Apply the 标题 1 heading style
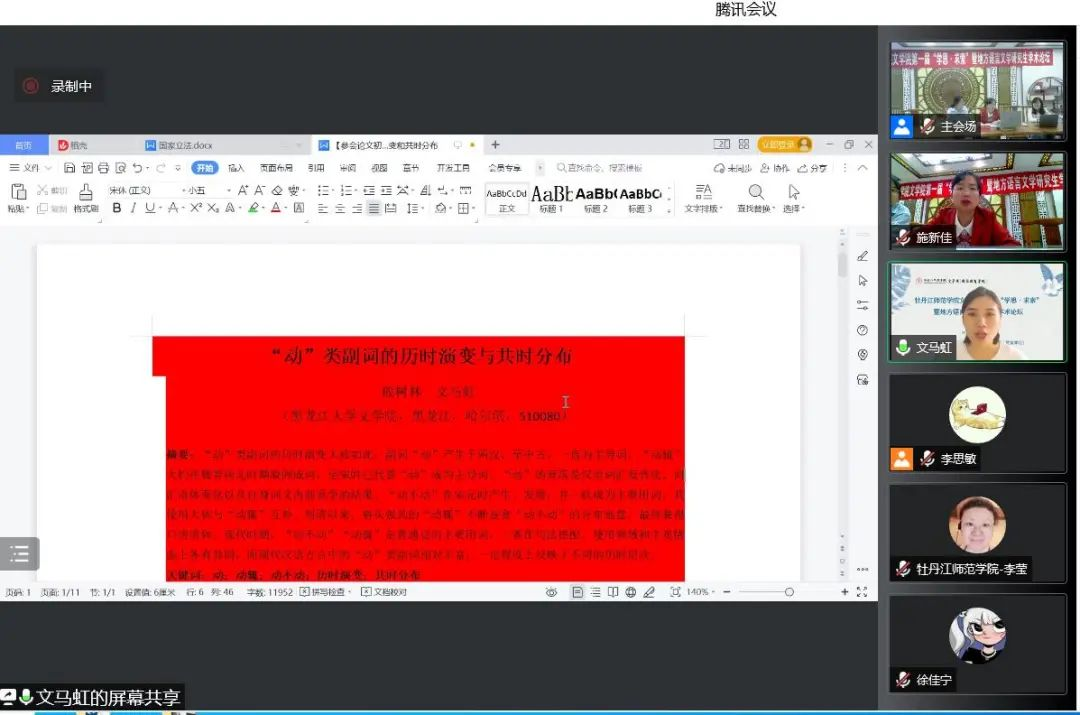Image resolution: width=1080 pixels, height=715 pixels. 552,196
